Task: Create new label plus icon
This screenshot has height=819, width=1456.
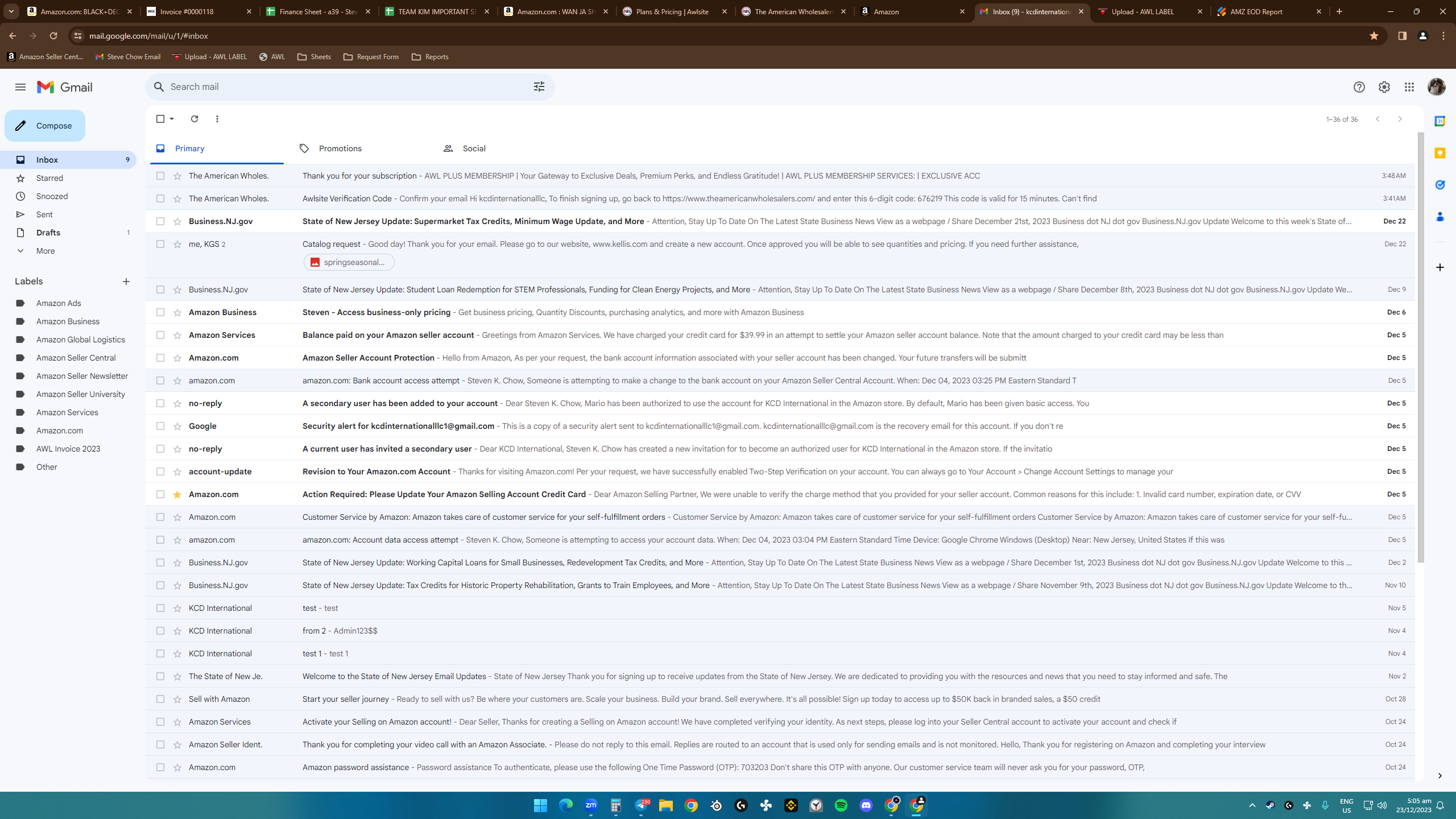Action: [x=126, y=282]
